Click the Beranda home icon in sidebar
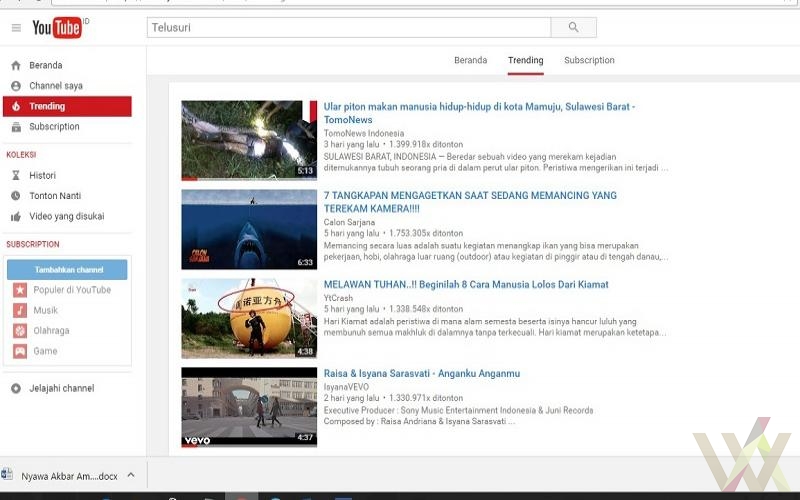This screenshot has height=500, width=800. [x=16, y=65]
